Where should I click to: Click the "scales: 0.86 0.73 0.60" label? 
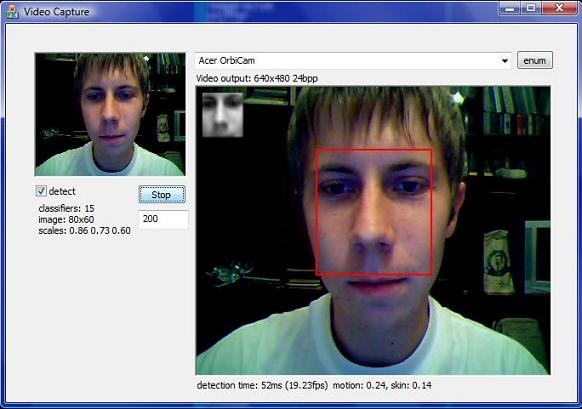tap(85, 230)
